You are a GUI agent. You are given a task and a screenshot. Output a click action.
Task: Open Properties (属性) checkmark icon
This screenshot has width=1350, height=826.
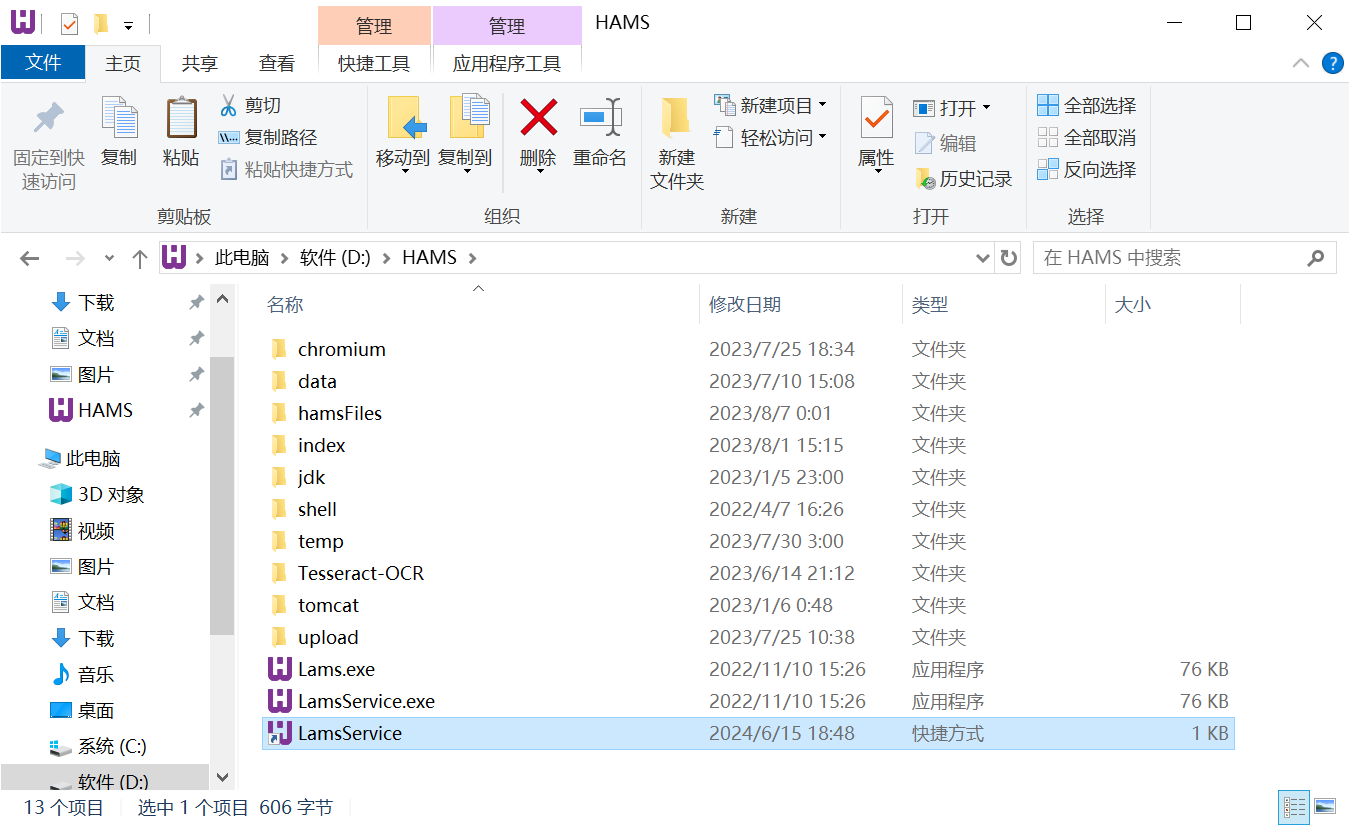(x=876, y=119)
